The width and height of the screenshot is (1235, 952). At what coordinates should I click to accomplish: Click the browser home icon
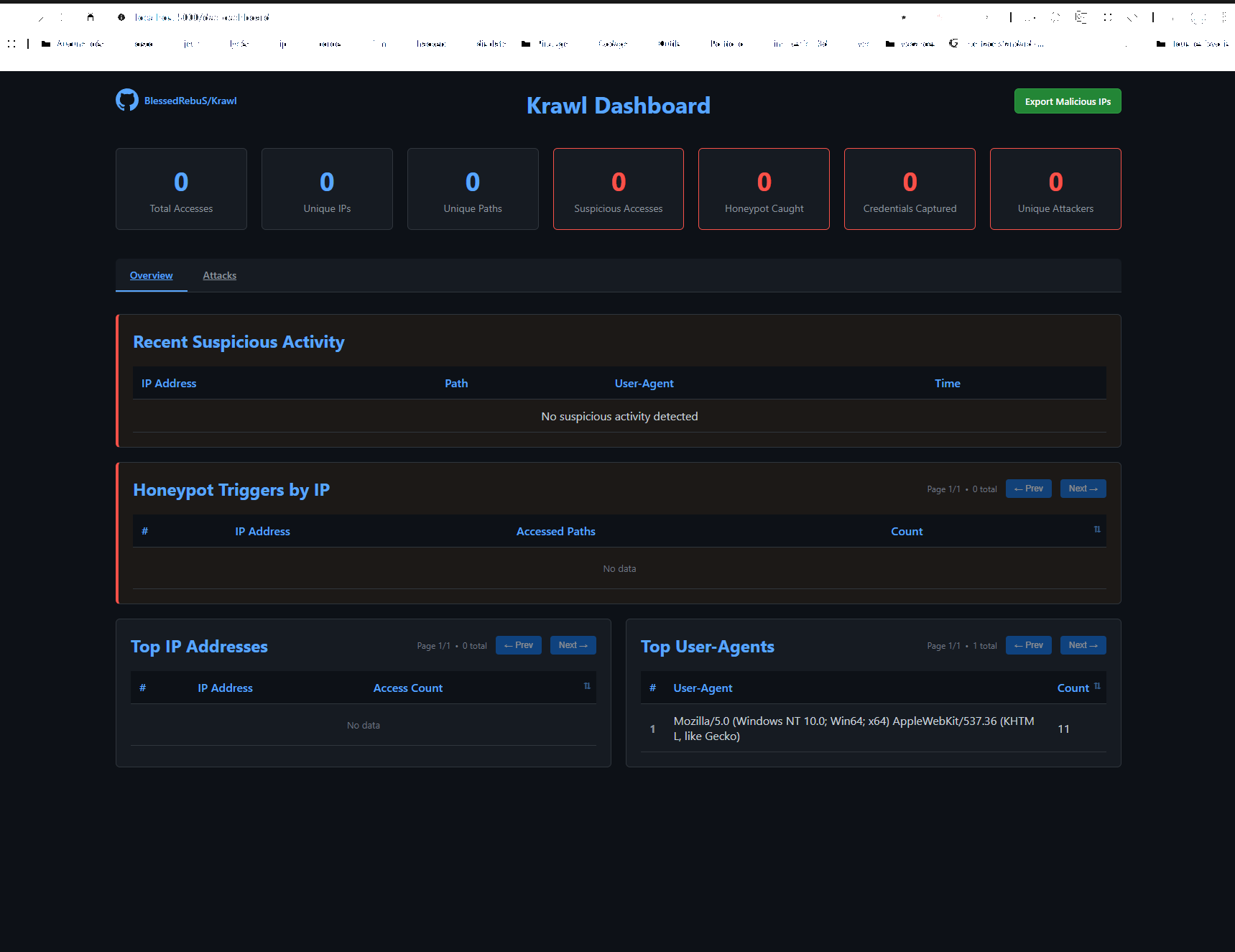click(91, 17)
